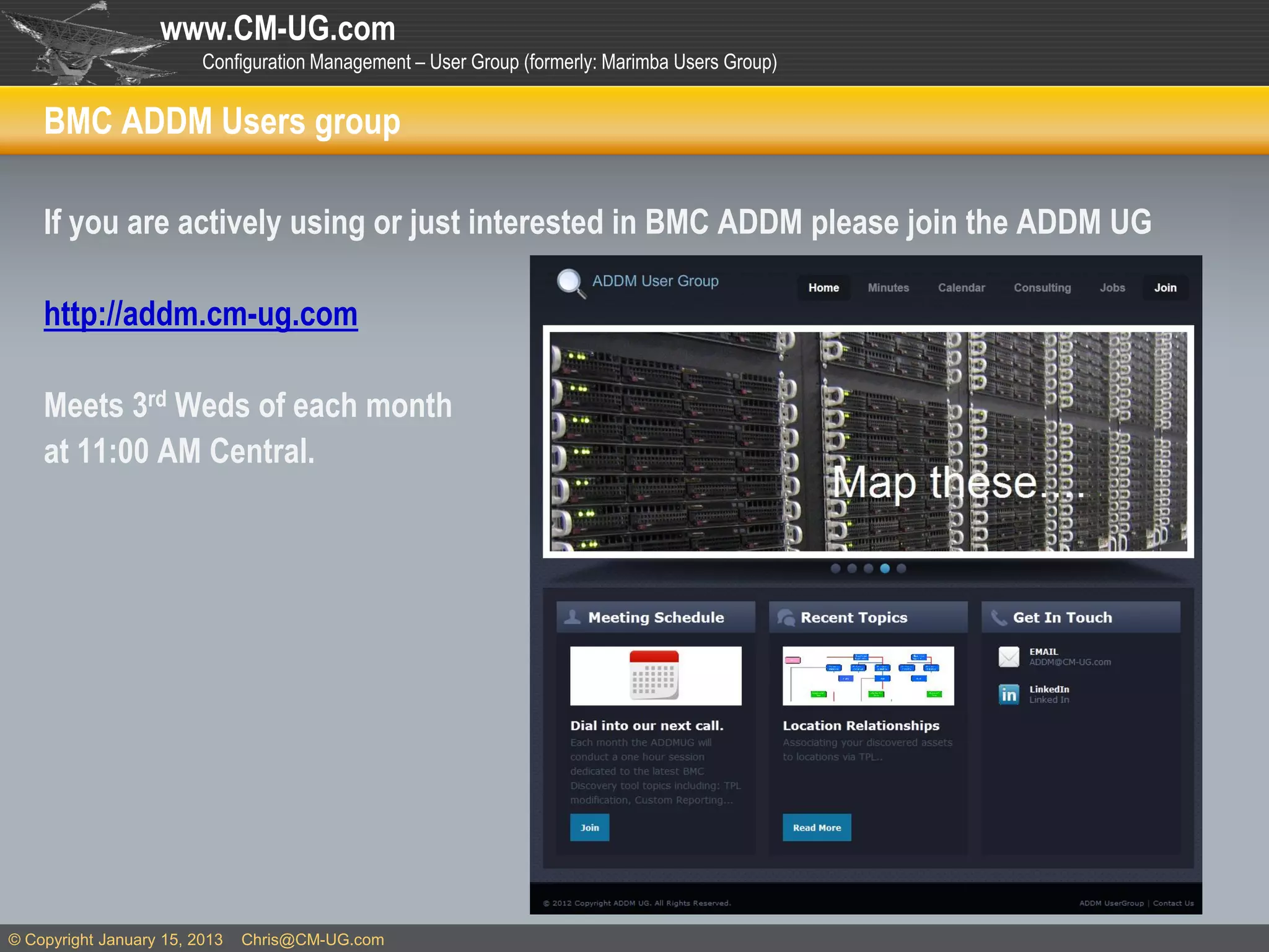
Task: Select the first carousel dot
Action: (x=835, y=569)
